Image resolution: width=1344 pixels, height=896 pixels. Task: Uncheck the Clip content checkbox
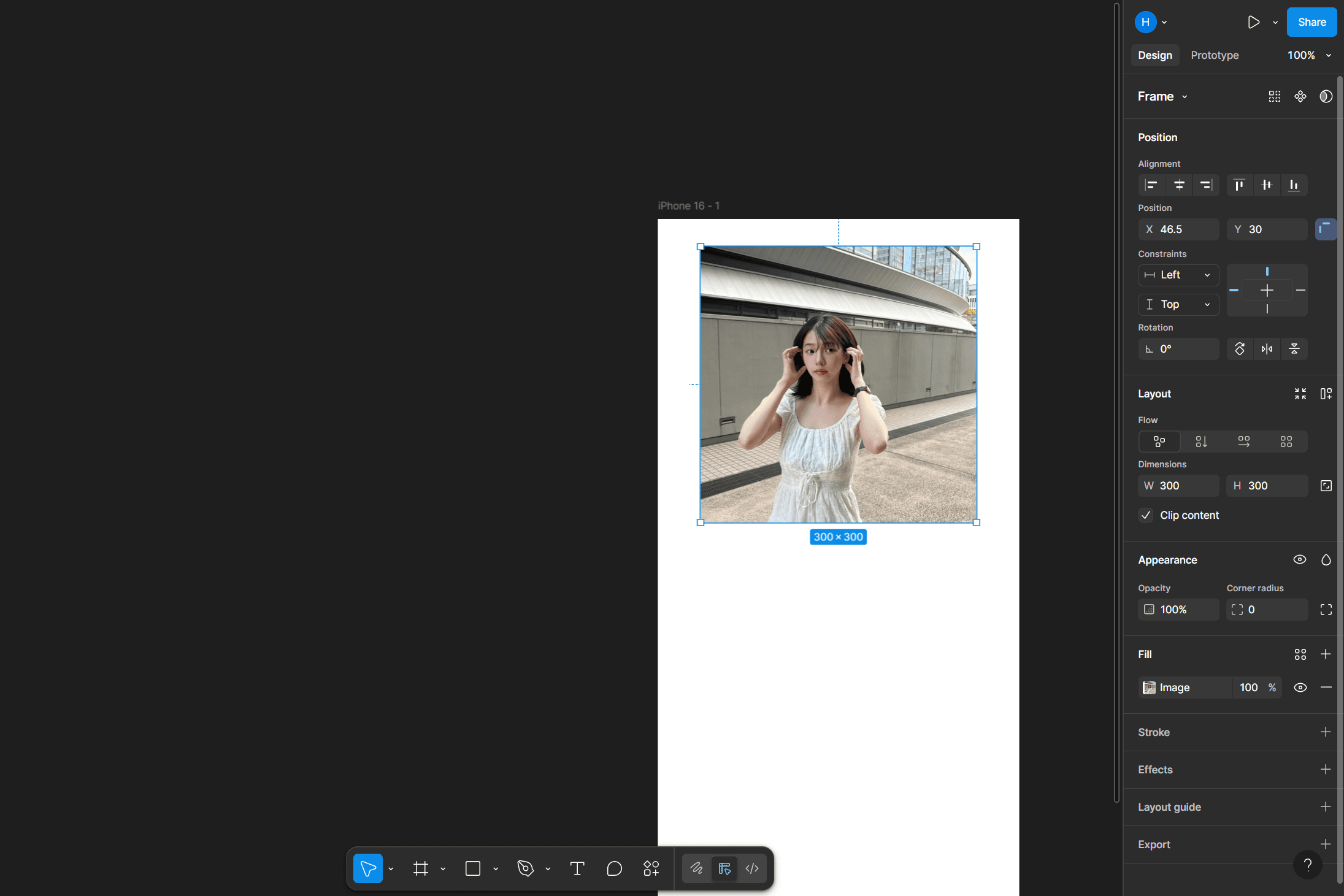[1146, 515]
